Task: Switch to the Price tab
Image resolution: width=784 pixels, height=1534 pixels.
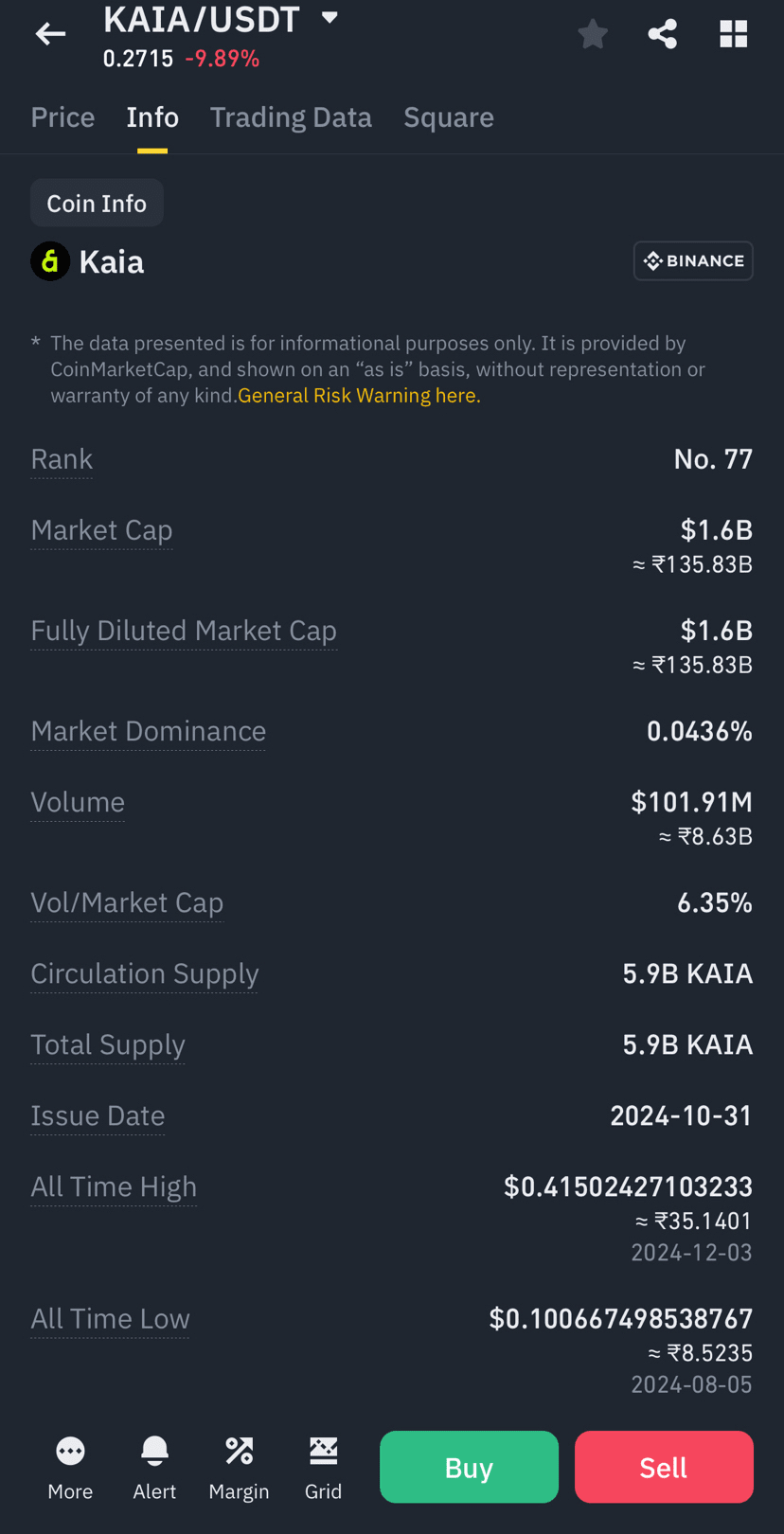Action: (x=62, y=117)
